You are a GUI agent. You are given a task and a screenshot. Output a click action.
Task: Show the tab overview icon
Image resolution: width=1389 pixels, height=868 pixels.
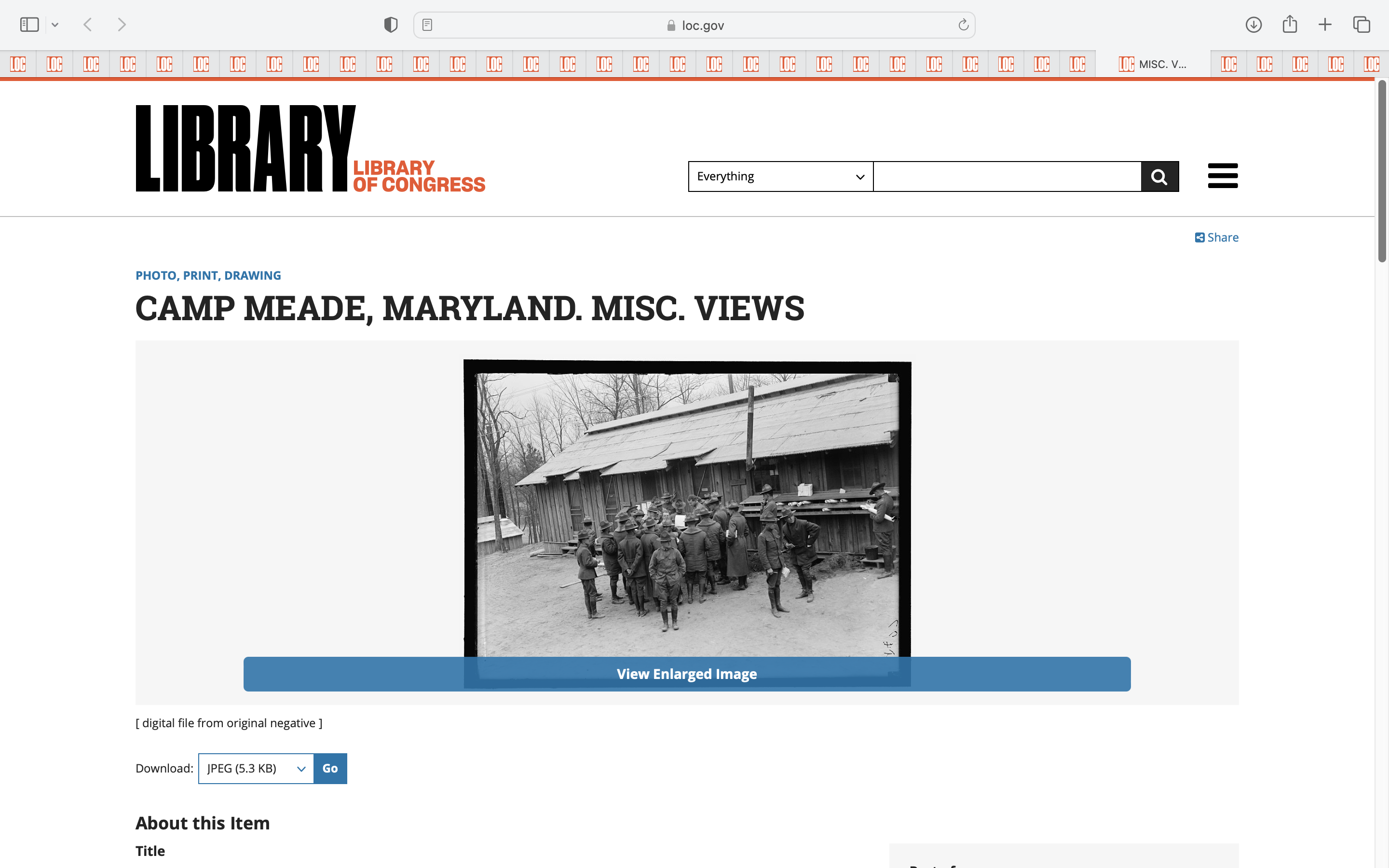click(x=1362, y=25)
